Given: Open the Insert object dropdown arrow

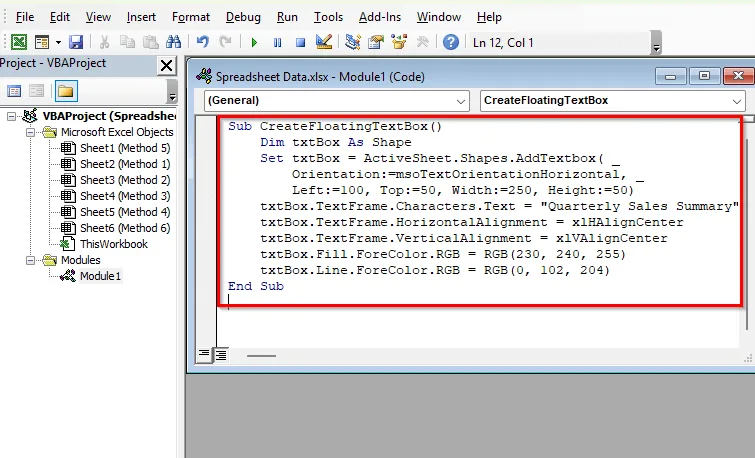Looking at the screenshot, I should [58, 42].
